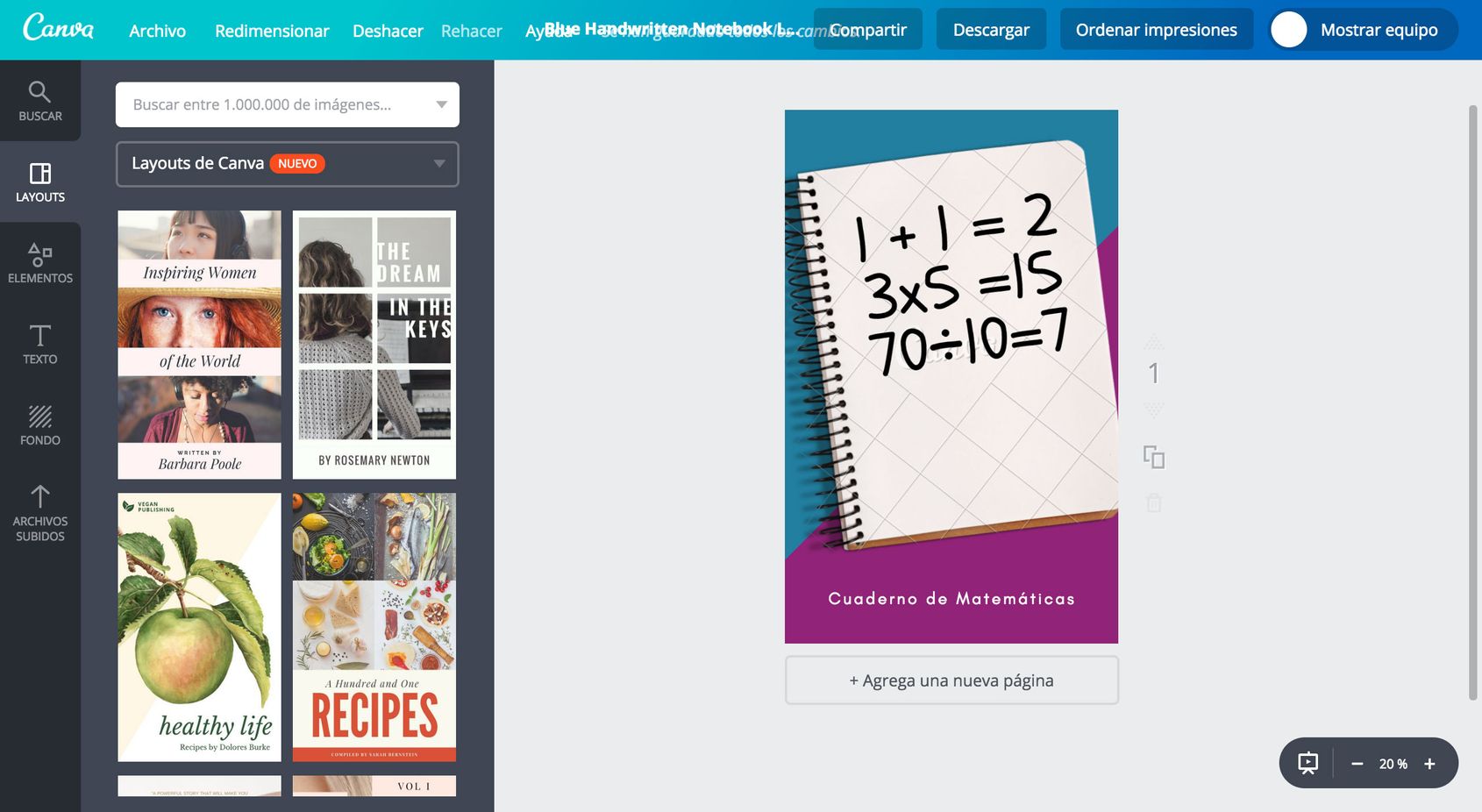This screenshot has width=1482, height=812.
Task: Start presentation mode icon
Action: 1307,763
